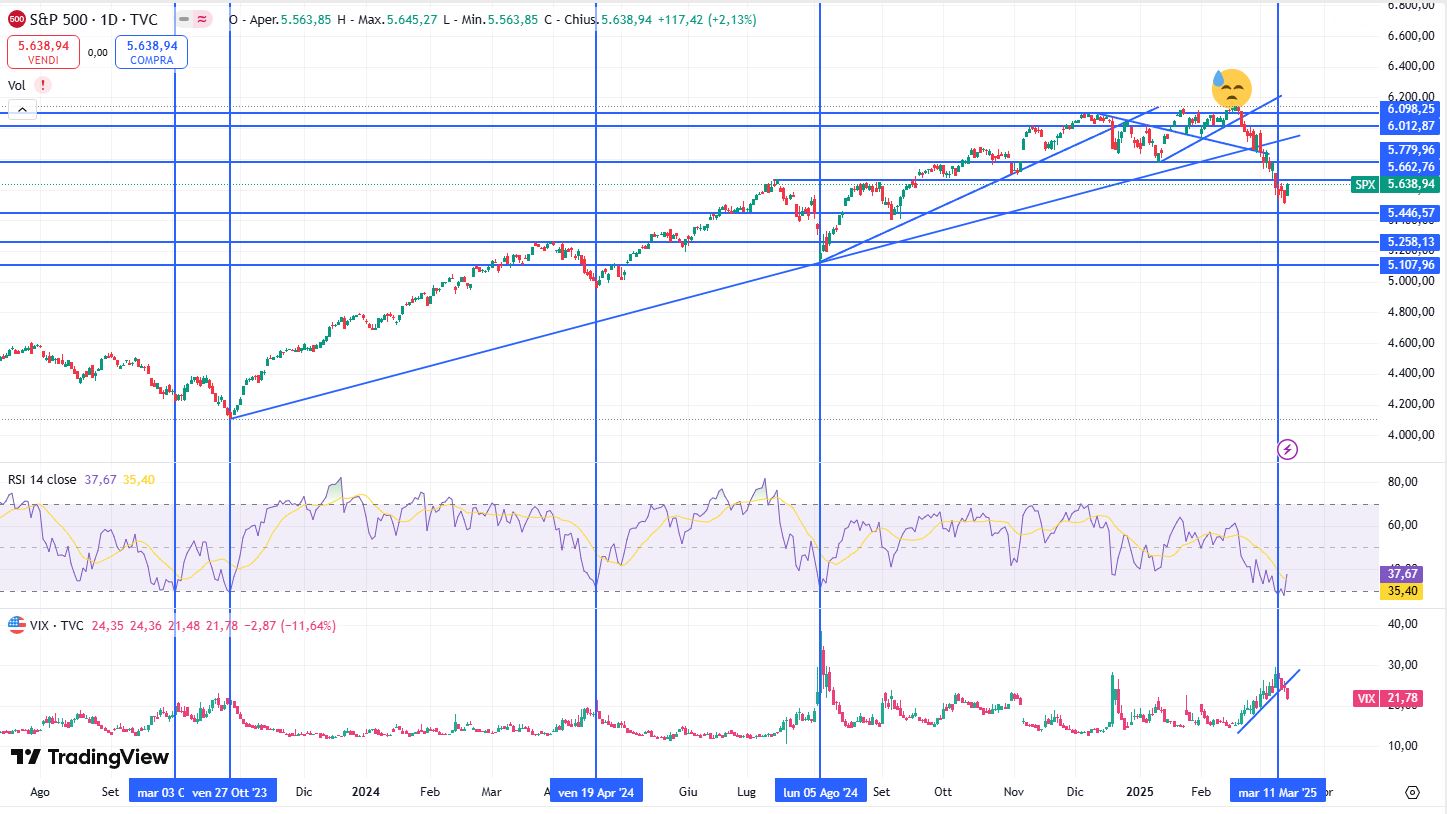Click the Giu label on the time axis
Image resolution: width=1447 pixels, height=814 pixels.
point(687,792)
